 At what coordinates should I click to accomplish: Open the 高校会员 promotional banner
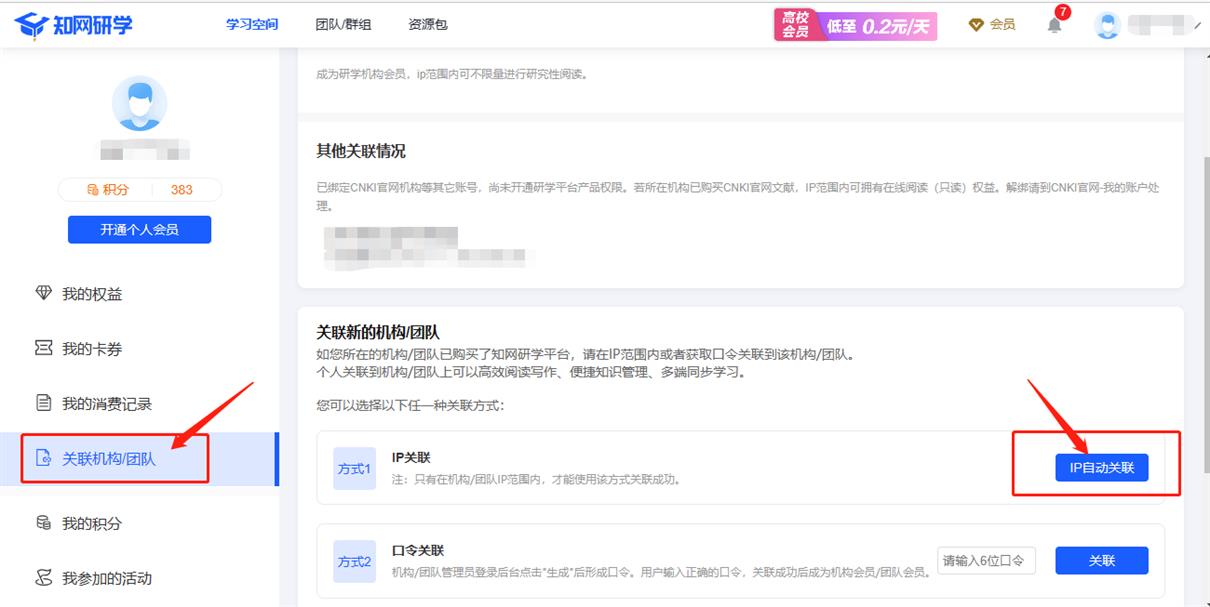[x=855, y=25]
